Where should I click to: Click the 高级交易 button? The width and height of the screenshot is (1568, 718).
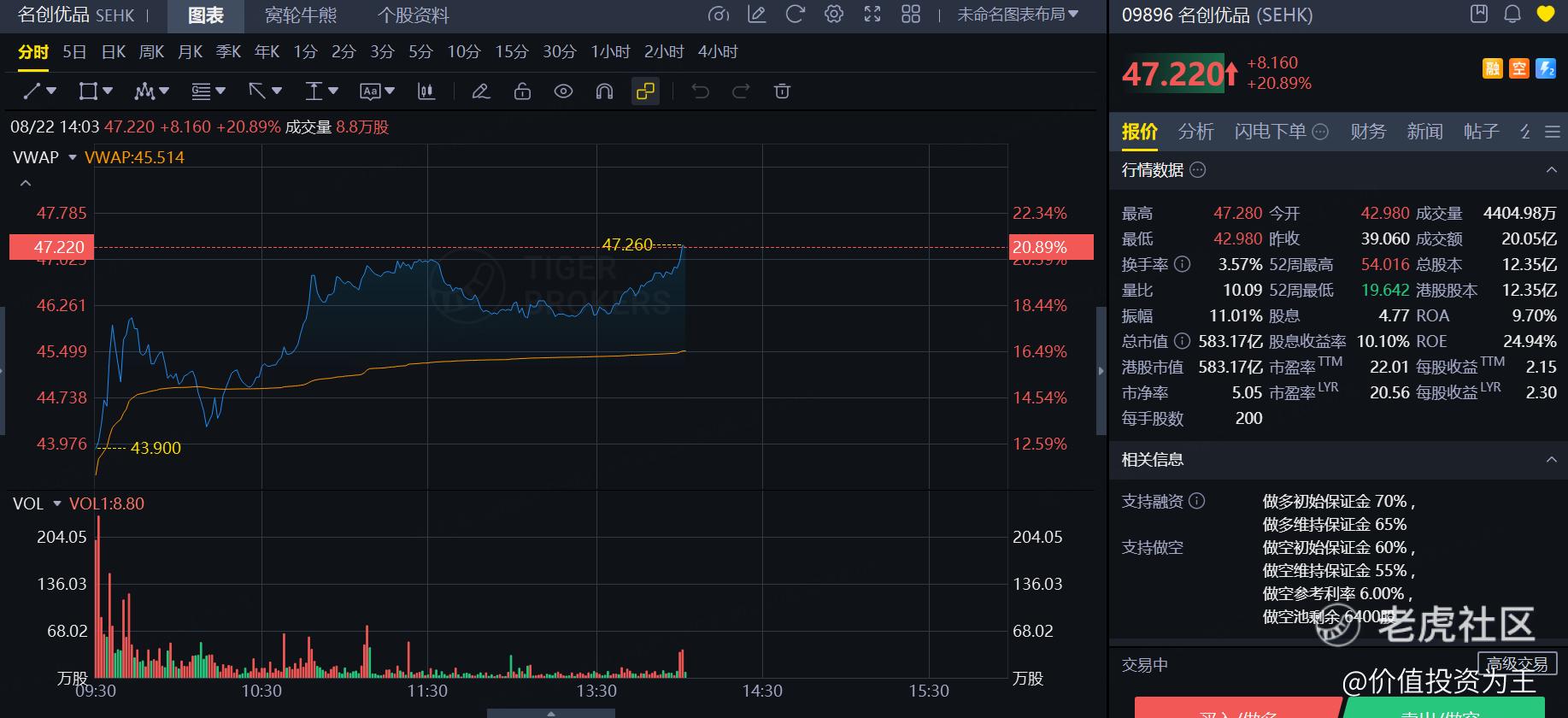[1517, 663]
